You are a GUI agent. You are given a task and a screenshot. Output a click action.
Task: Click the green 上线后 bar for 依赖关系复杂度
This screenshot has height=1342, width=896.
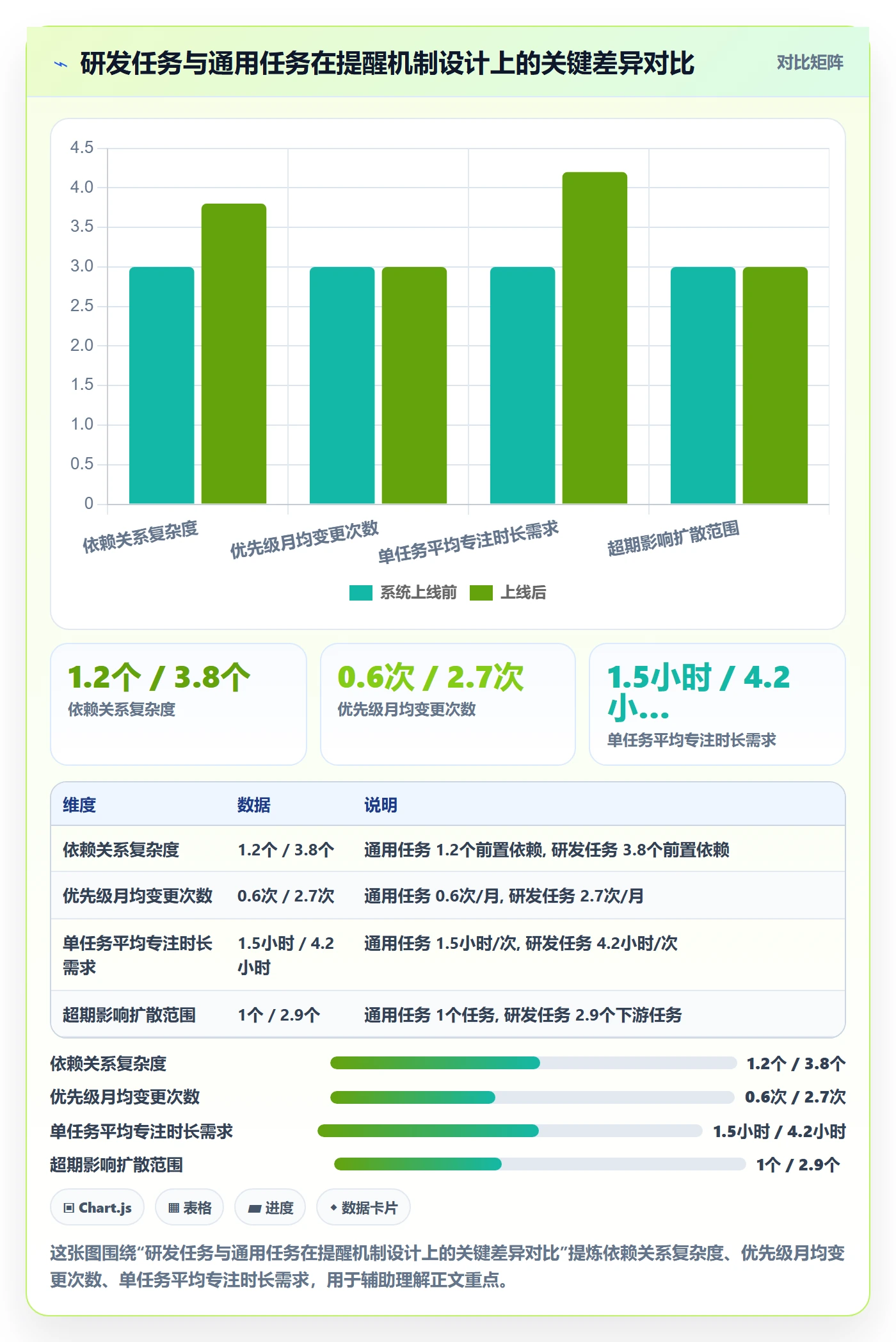234,353
